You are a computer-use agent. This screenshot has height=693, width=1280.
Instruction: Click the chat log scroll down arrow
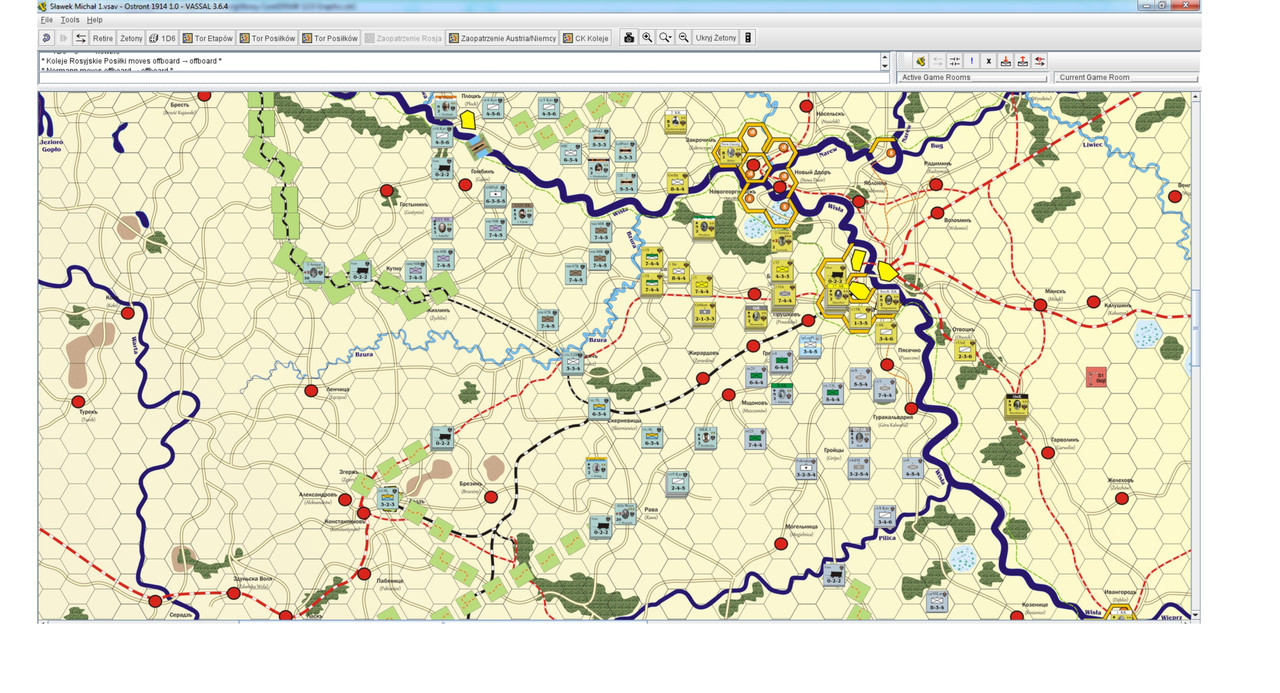[x=884, y=67]
